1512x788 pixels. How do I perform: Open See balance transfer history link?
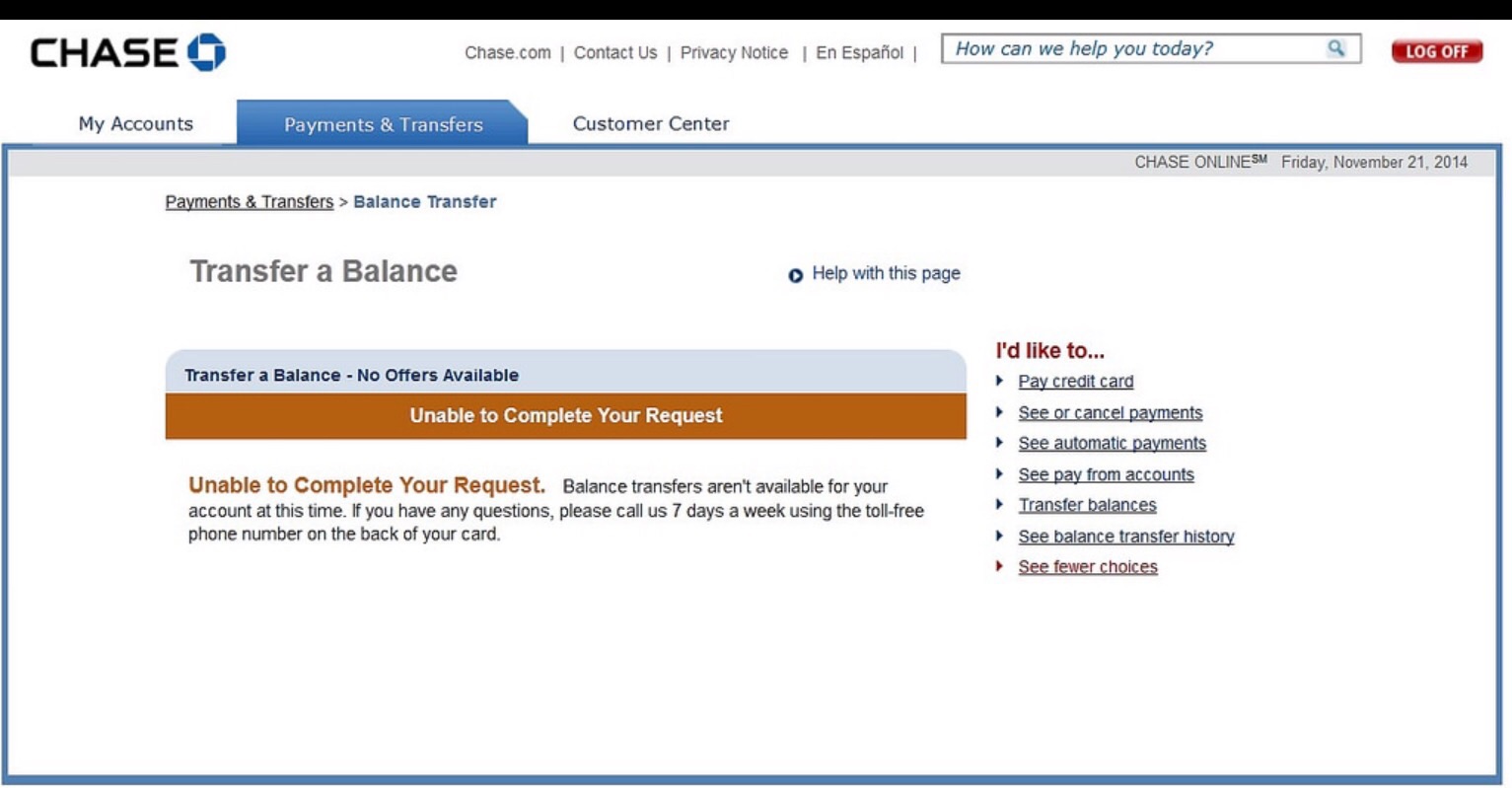pos(1125,537)
